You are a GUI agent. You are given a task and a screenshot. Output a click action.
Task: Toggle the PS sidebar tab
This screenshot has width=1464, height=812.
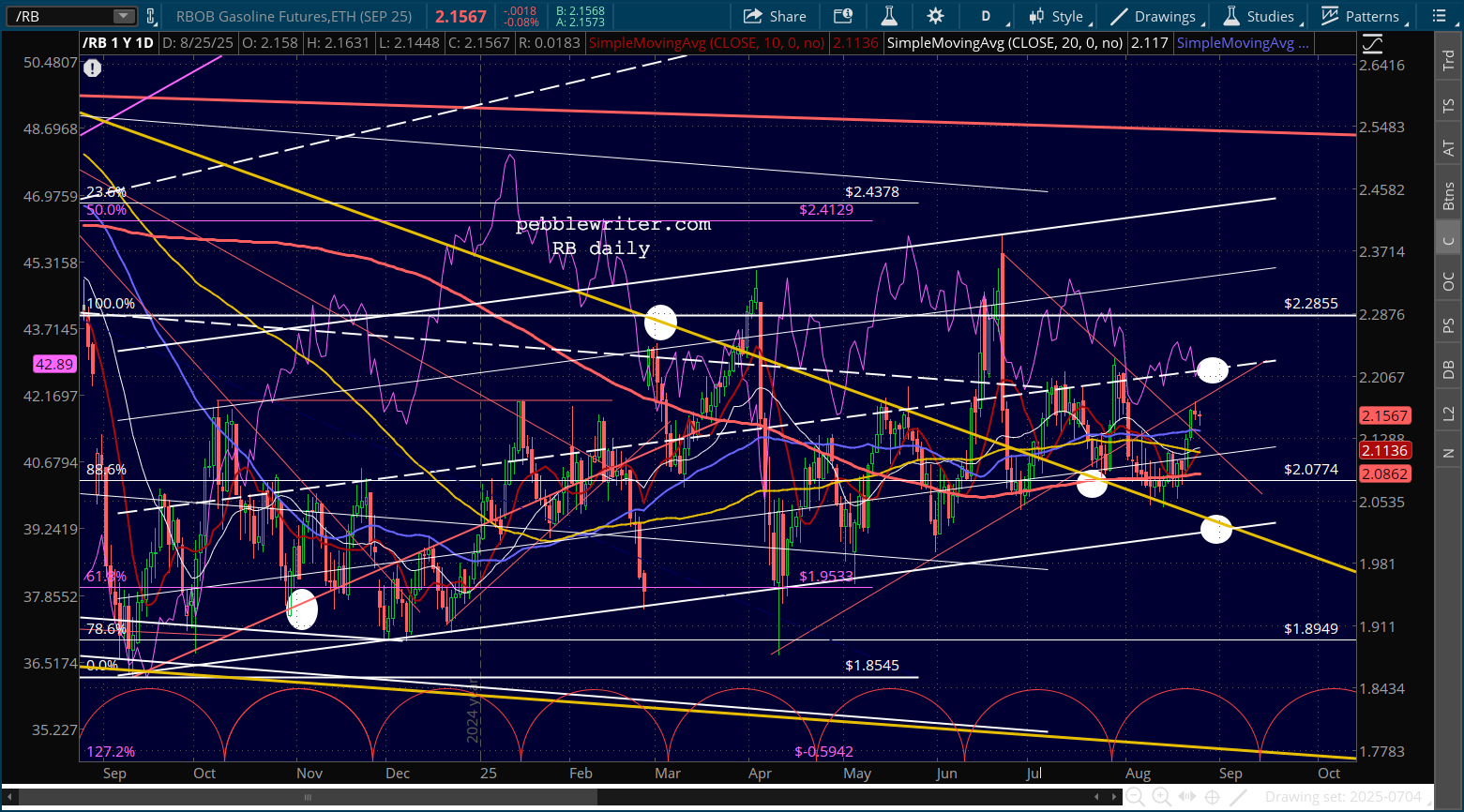pos(1449,325)
